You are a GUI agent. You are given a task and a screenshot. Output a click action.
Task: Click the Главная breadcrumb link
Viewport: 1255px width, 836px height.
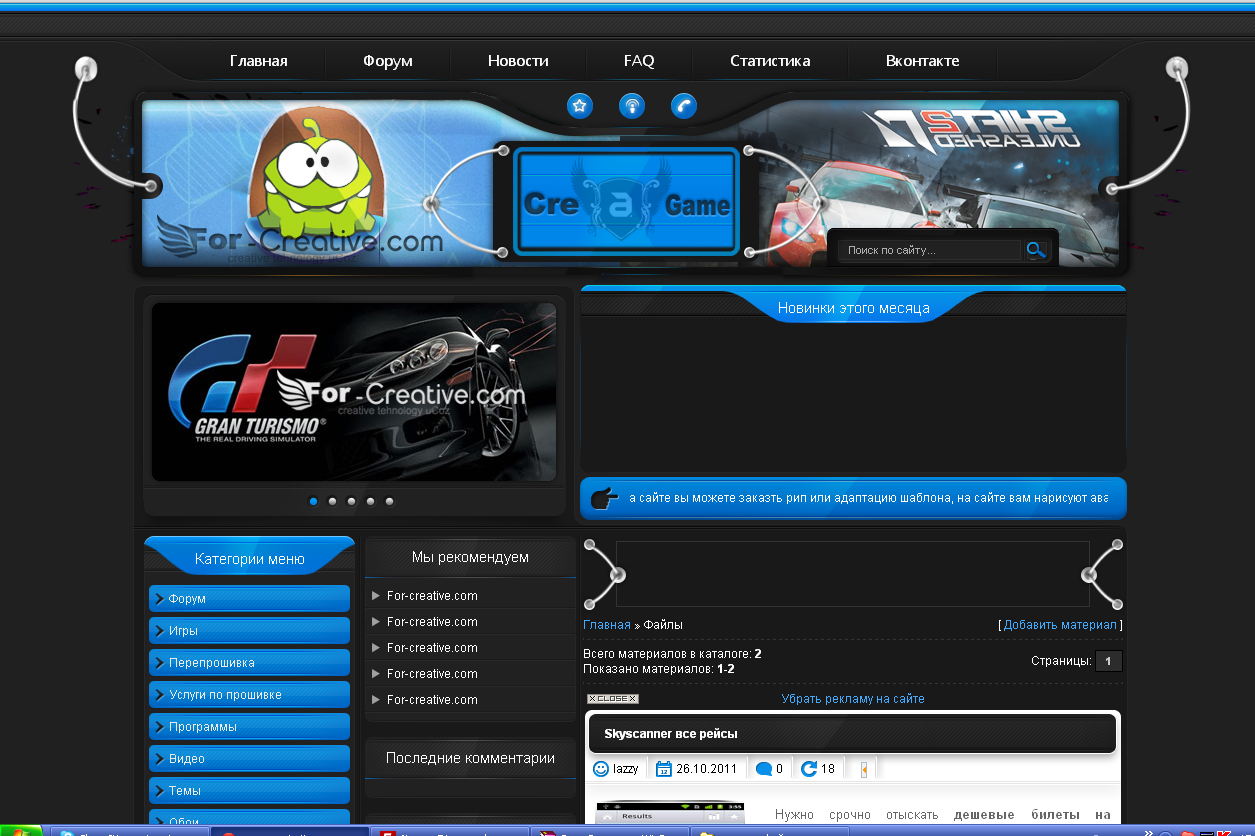click(607, 625)
